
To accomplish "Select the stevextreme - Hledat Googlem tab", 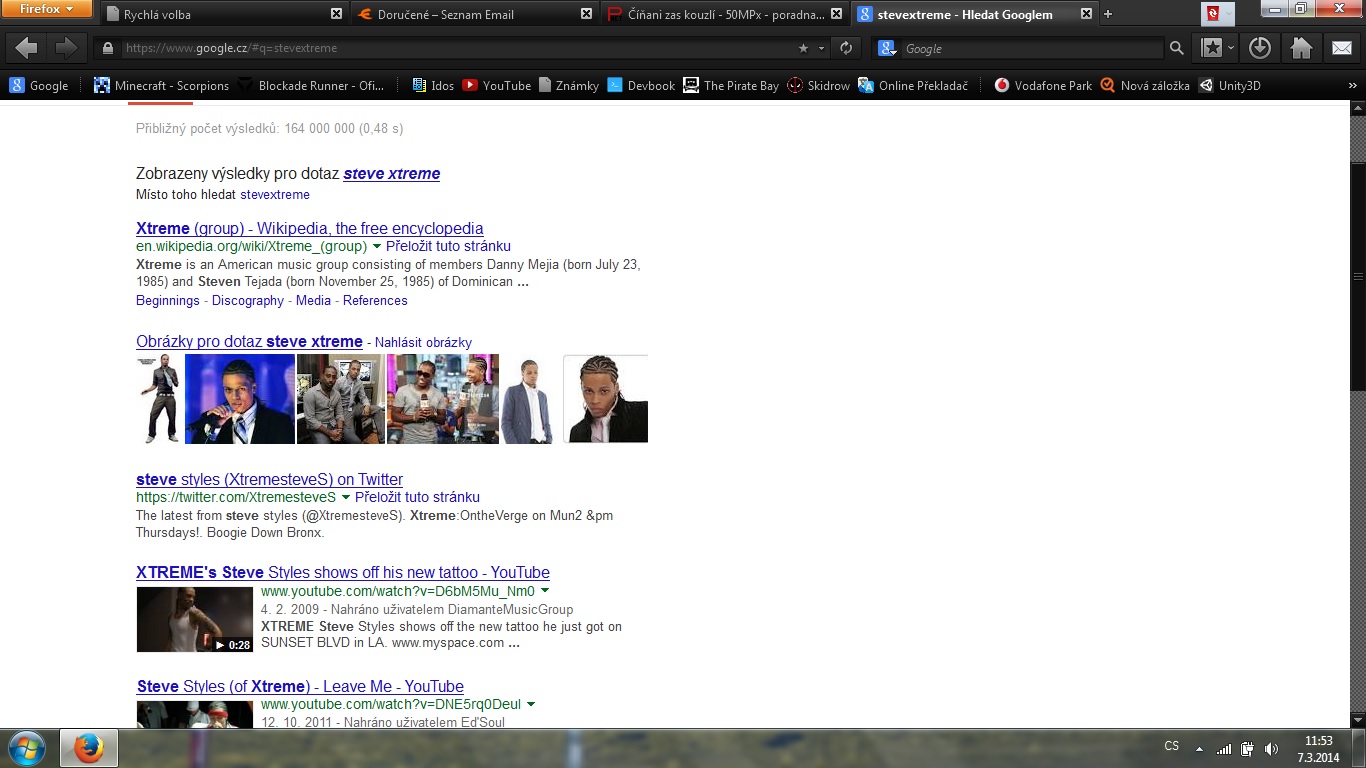I will click(x=973, y=14).
